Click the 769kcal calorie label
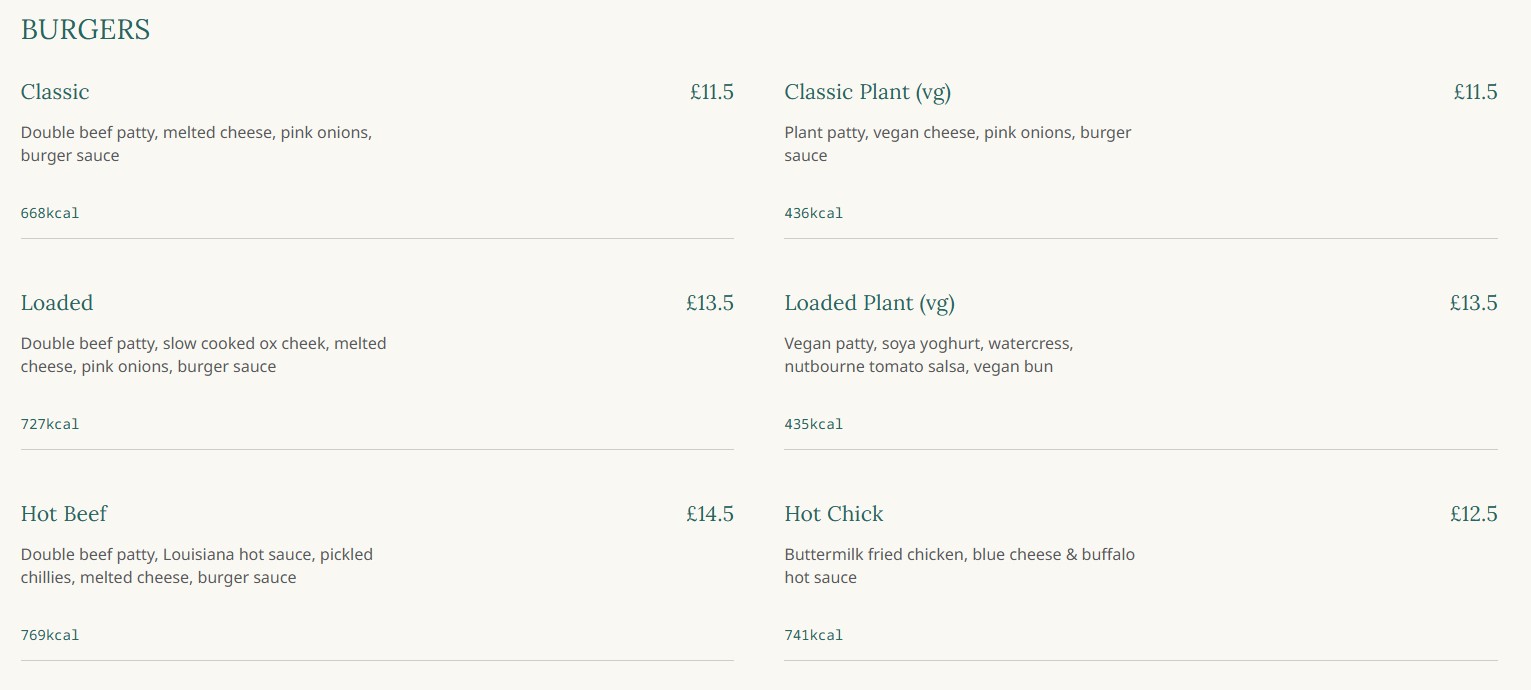Viewport: 1531px width, 690px height. (x=50, y=635)
